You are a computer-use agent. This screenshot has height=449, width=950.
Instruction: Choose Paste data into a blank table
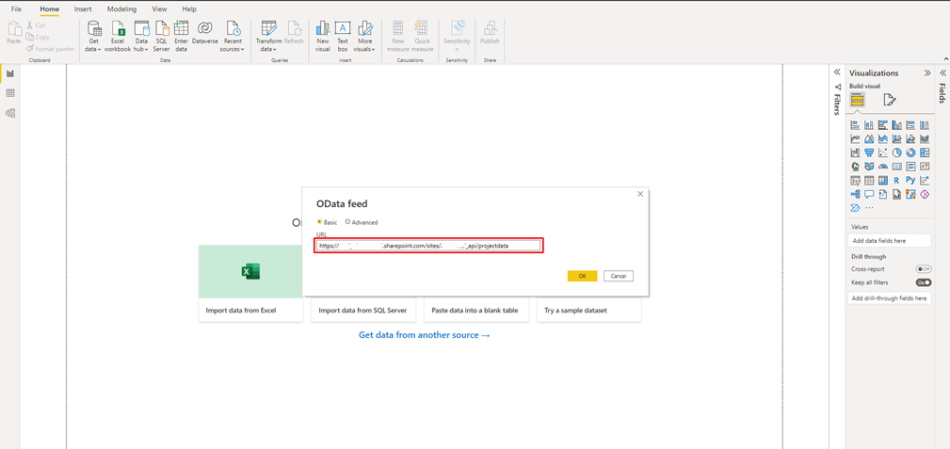point(476,310)
